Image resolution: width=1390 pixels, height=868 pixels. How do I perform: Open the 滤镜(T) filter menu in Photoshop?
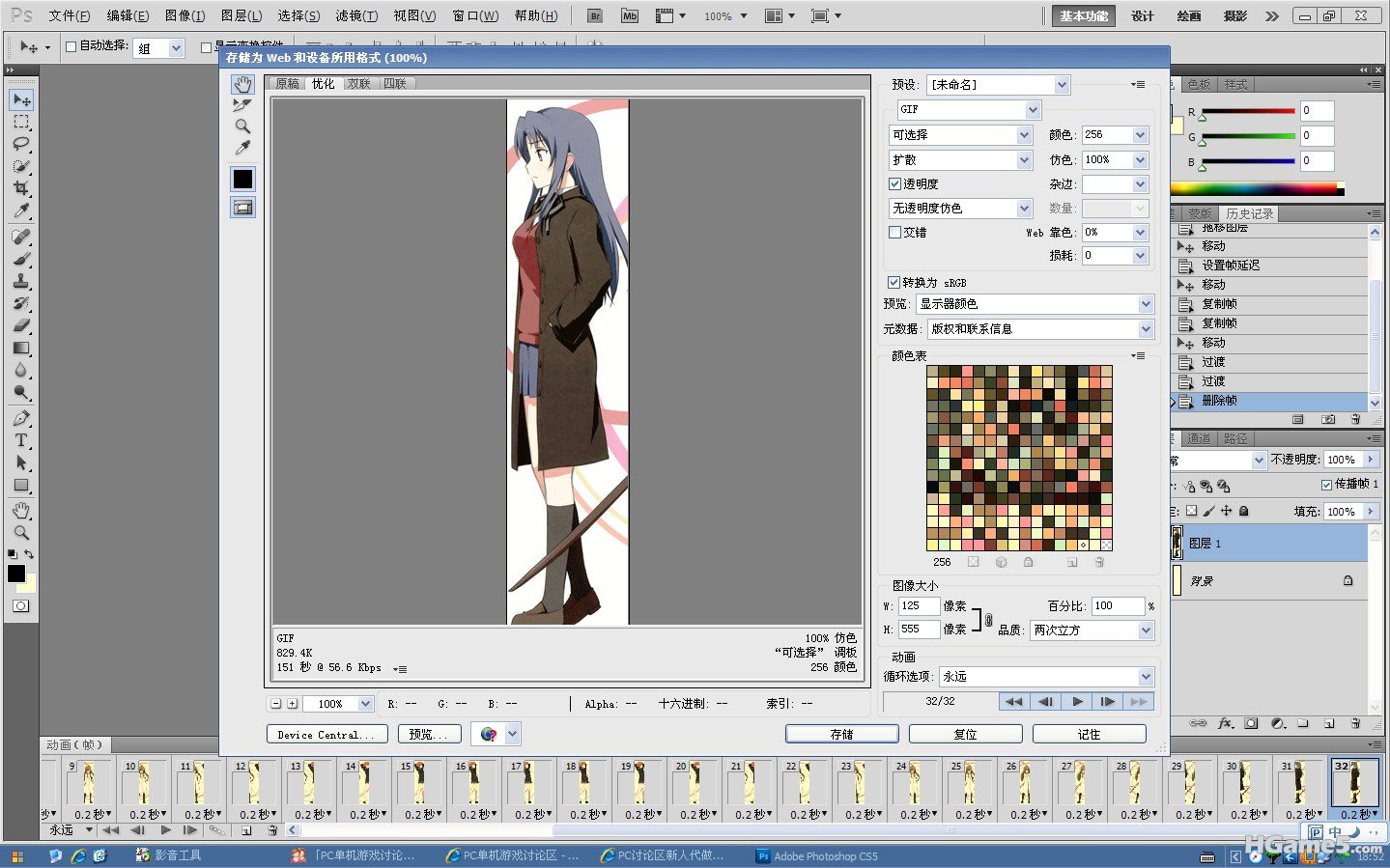click(356, 16)
